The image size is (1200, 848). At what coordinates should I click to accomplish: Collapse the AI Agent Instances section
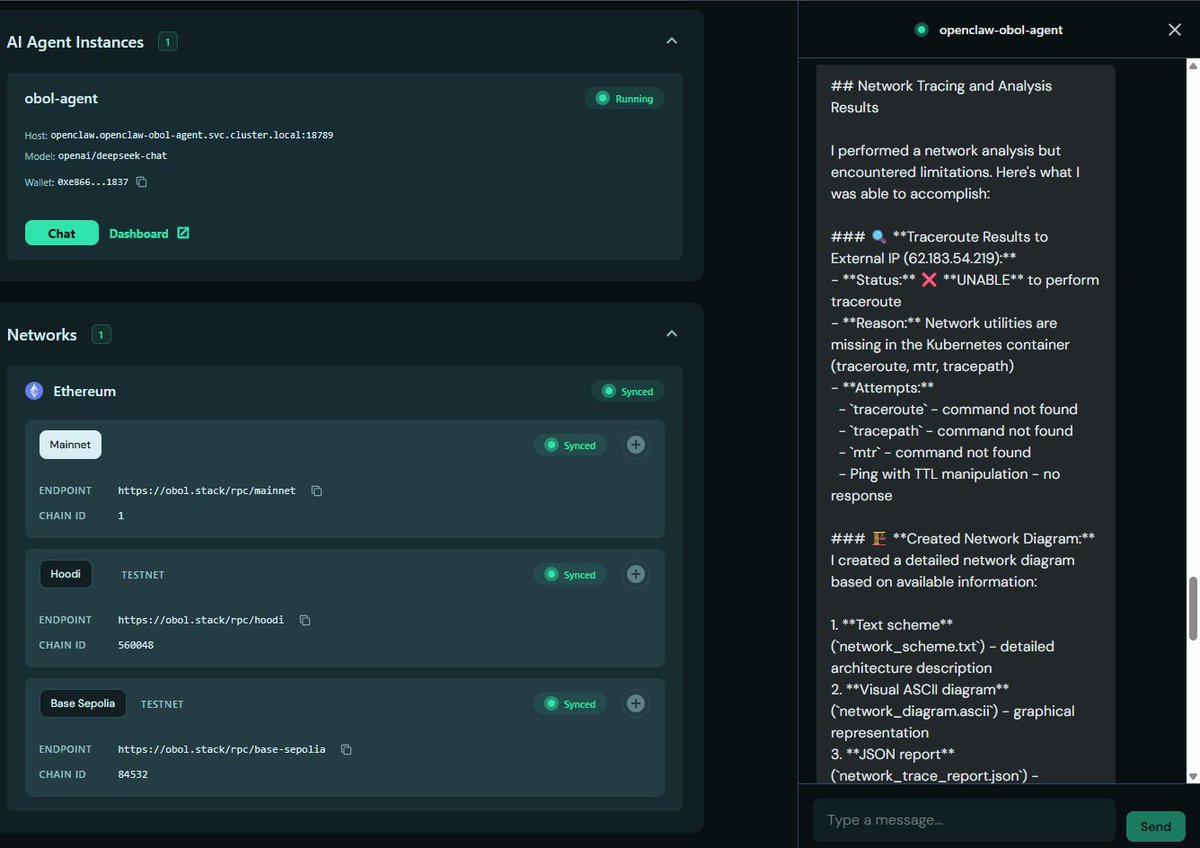[672, 41]
